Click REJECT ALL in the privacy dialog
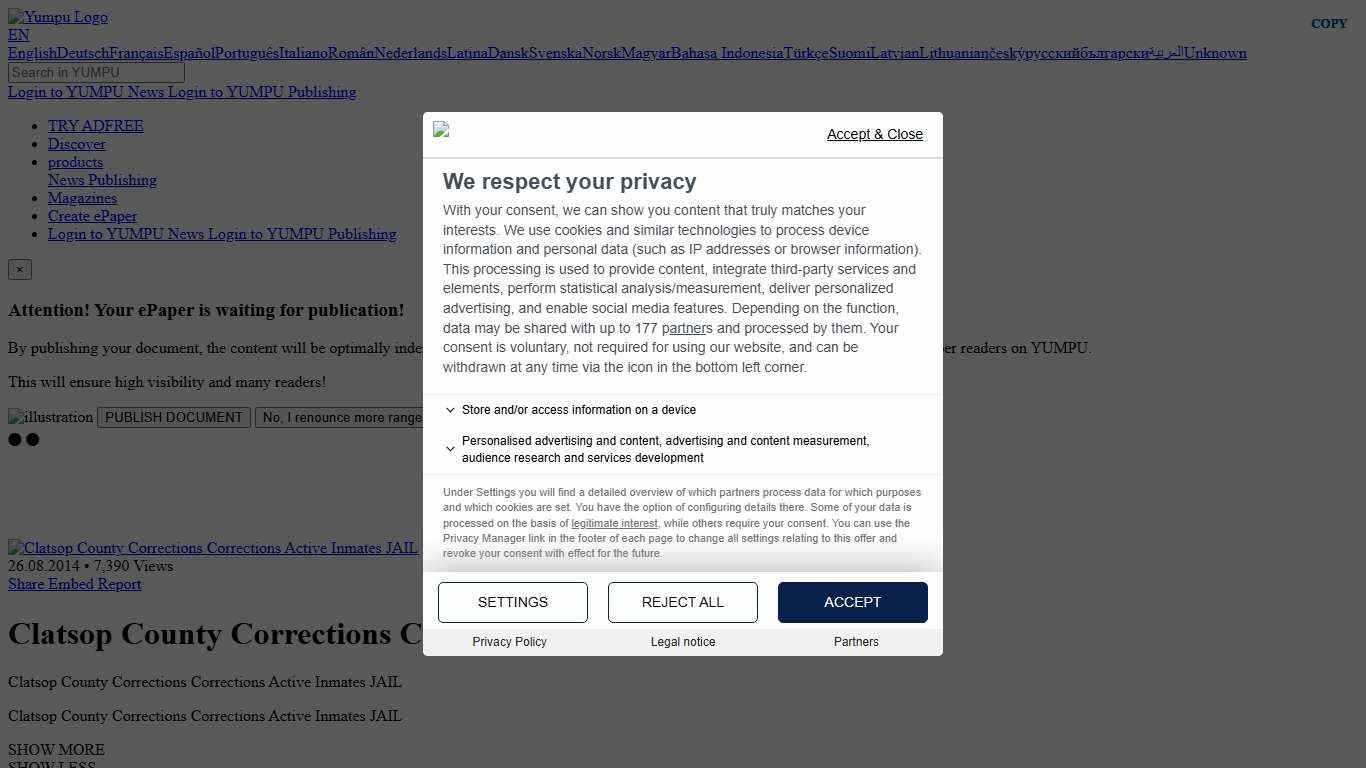 click(683, 602)
